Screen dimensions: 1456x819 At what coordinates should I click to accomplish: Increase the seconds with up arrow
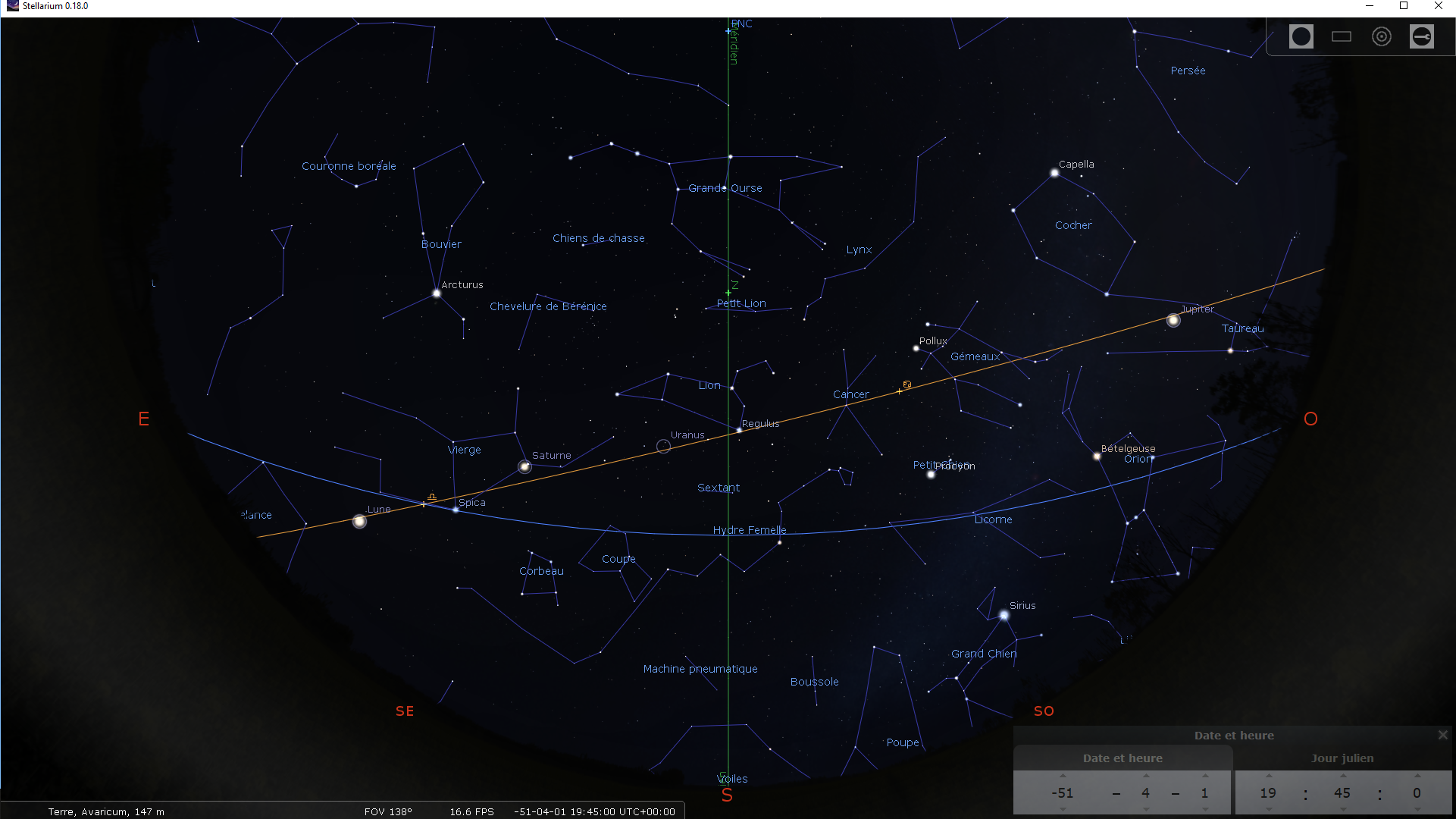pos(1417,776)
